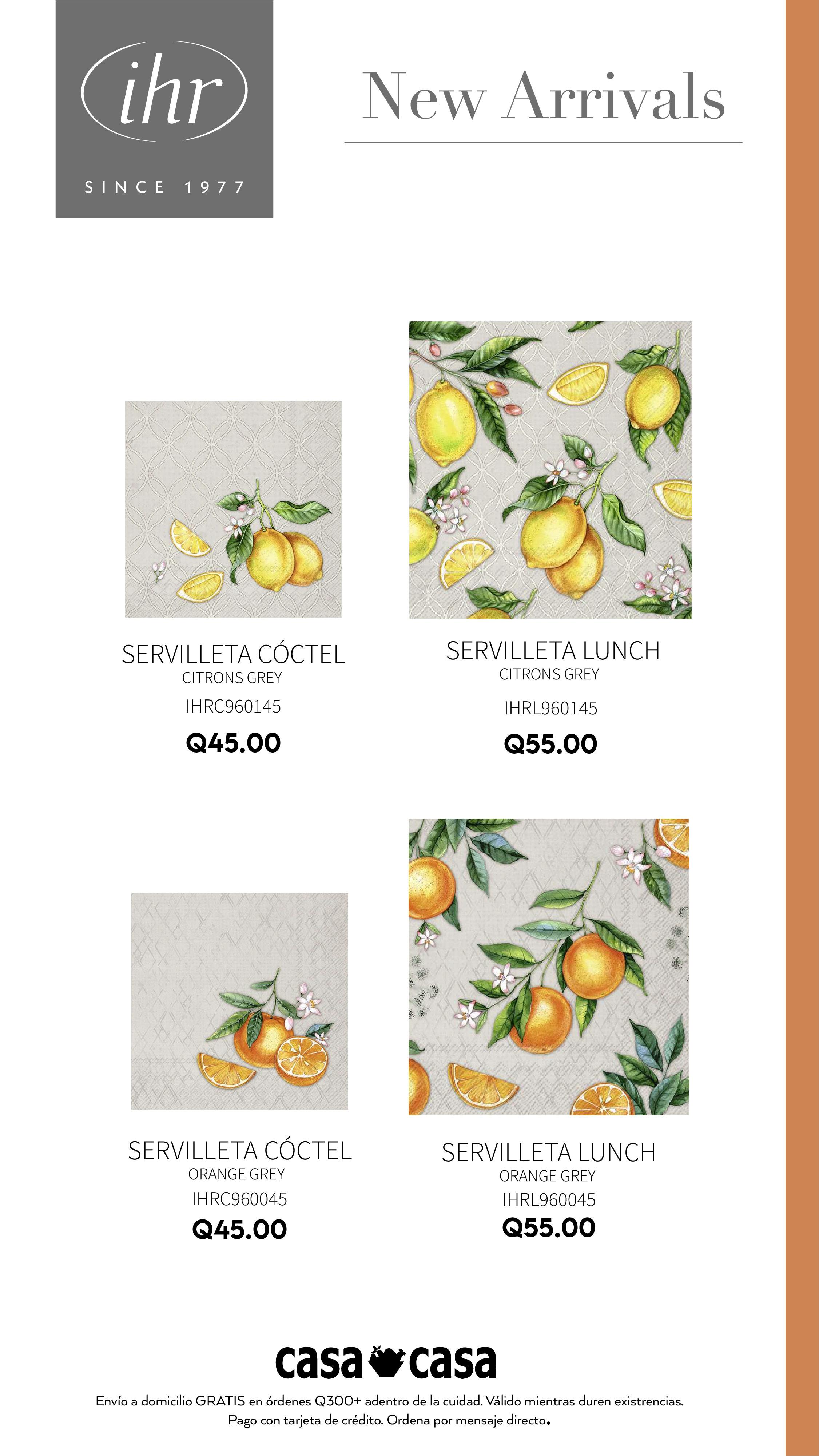Click product code IHRC960045
Viewport: 819px width, 1456px height.
[240, 1199]
